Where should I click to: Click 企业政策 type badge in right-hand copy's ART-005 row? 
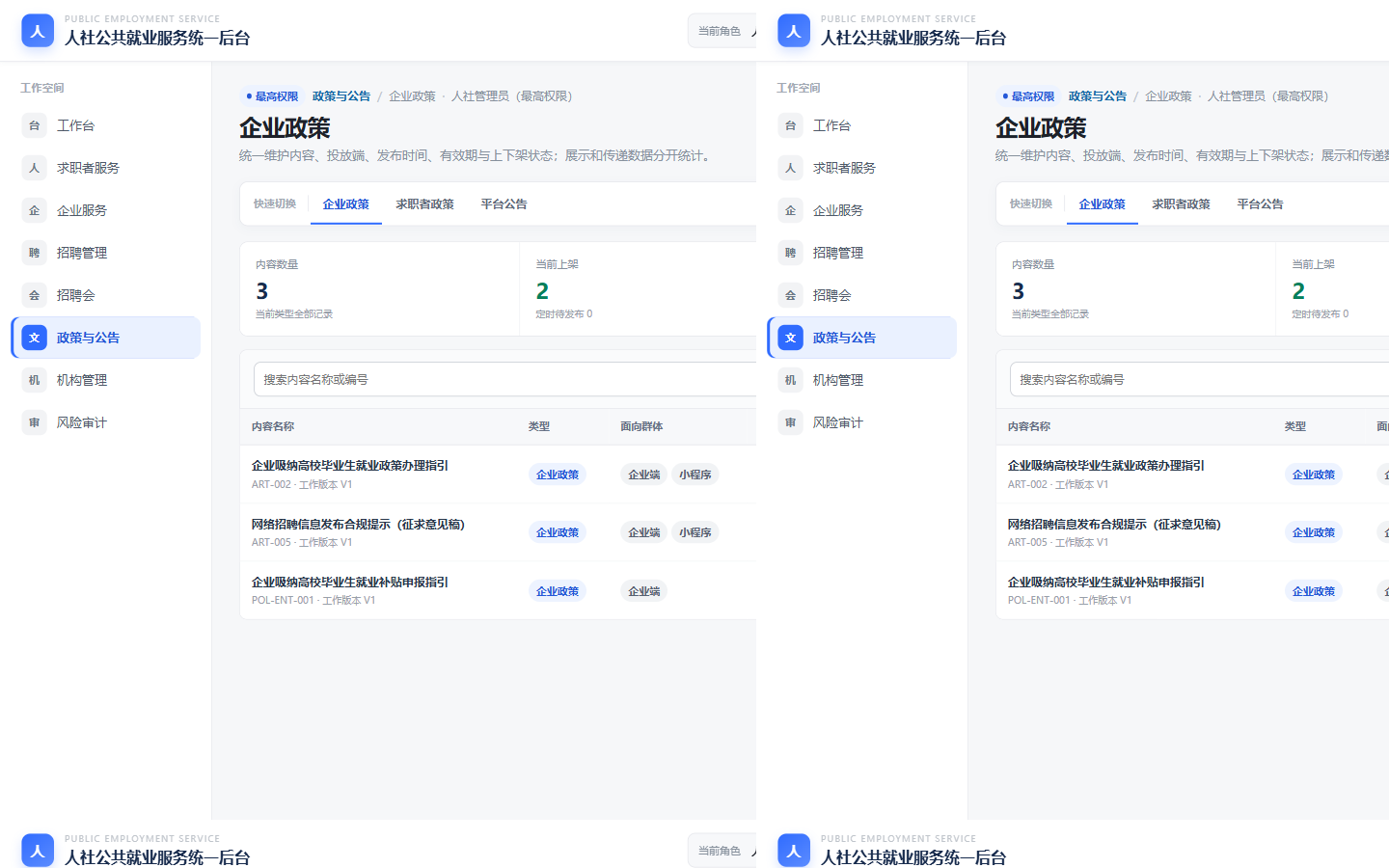(x=1314, y=532)
